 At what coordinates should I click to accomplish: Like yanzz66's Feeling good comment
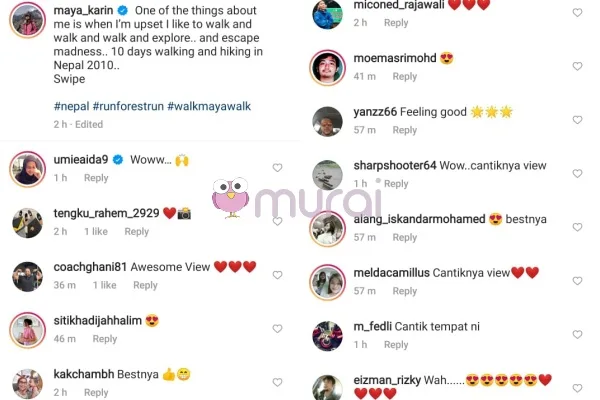[x=577, y=120]
